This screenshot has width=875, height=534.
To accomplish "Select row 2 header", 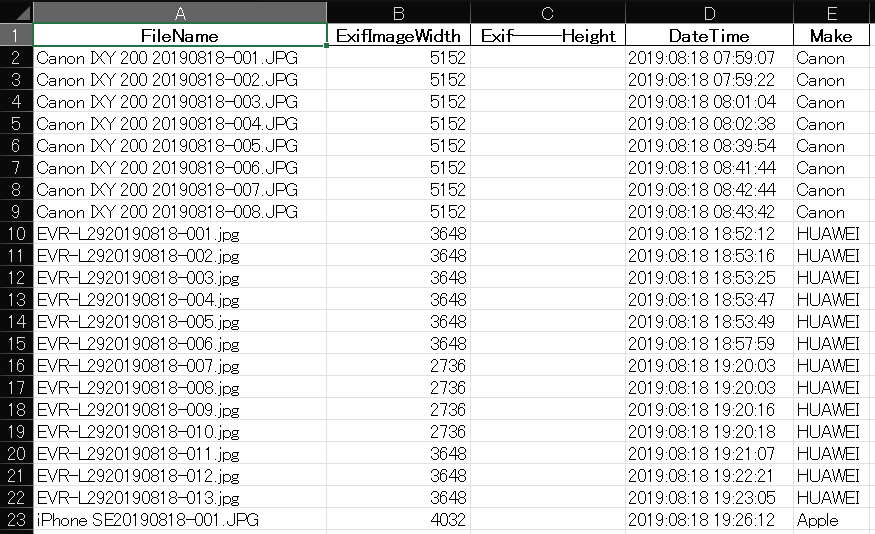I will (16, 58).
